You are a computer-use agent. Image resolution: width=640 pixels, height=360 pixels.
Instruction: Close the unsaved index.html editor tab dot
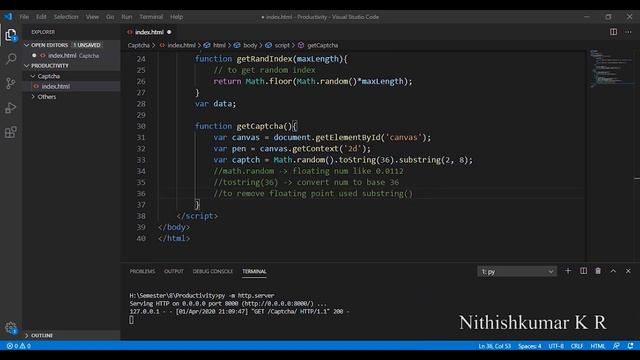click(x=169, y=32)
